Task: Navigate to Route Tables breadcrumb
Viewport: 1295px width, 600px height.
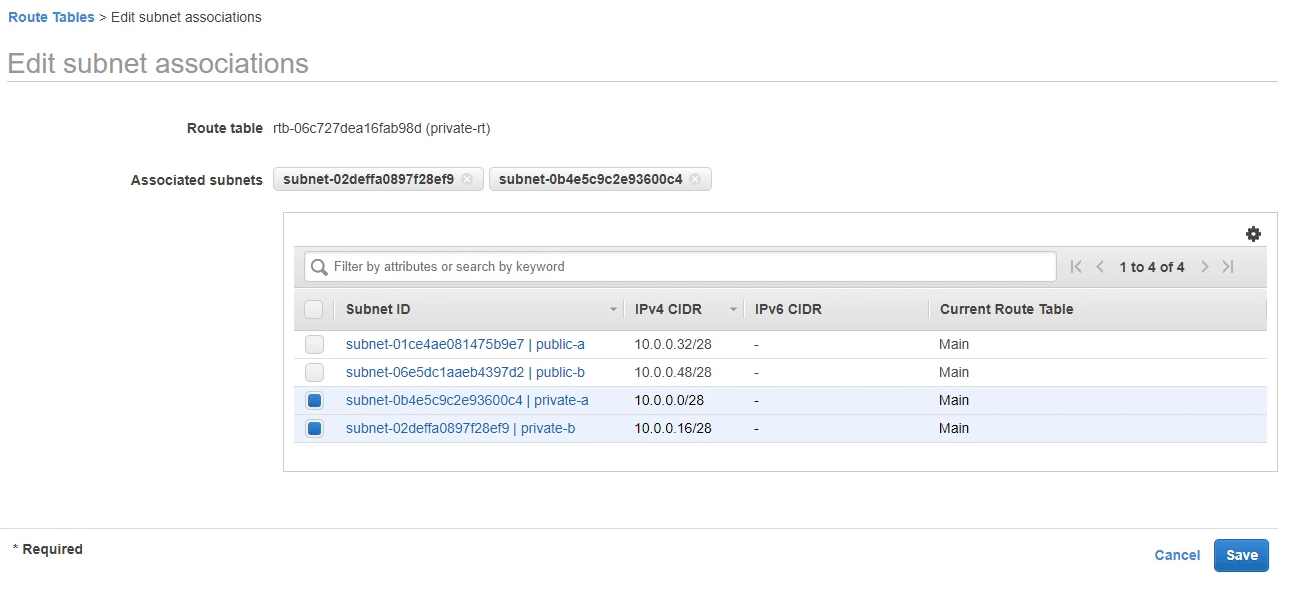Action: [51, 17]
